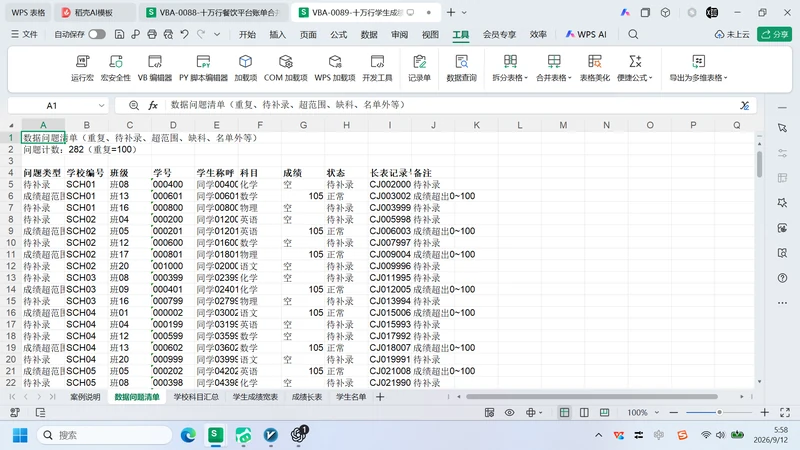Click the zoom slider handle
Image resolution: width=800 pixels, height=450 pixels.
pos(719,412)
